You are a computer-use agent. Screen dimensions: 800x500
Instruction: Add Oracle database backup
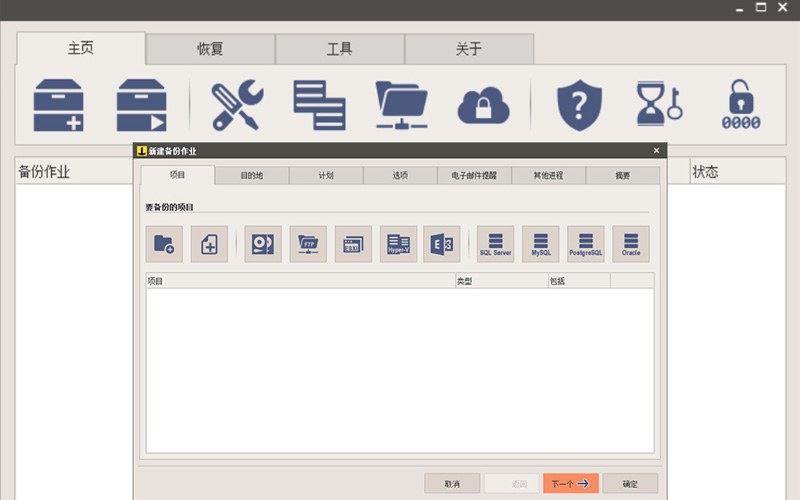pos(630,244)
